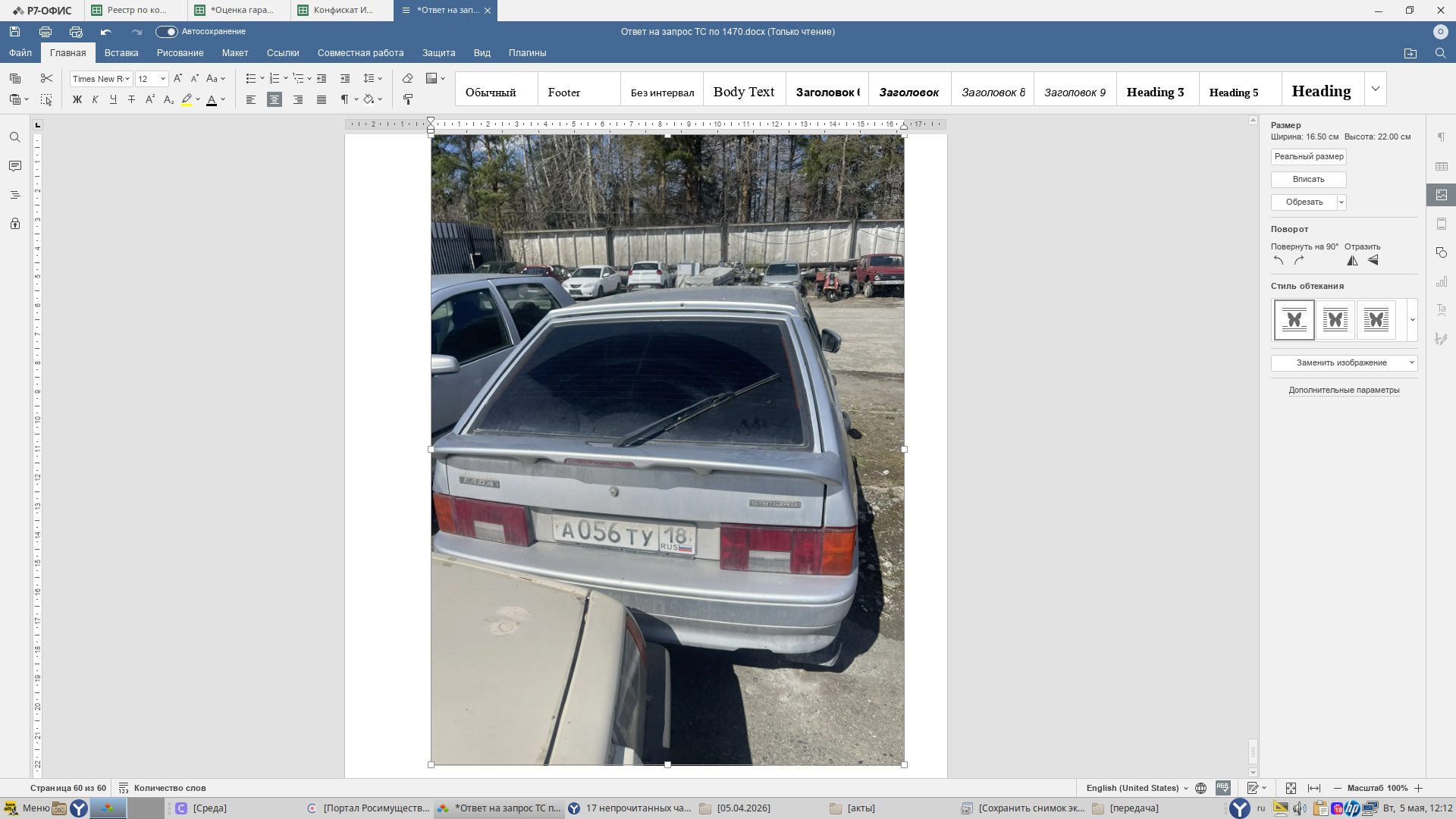Decrease paragraph indent

(322, 78)
